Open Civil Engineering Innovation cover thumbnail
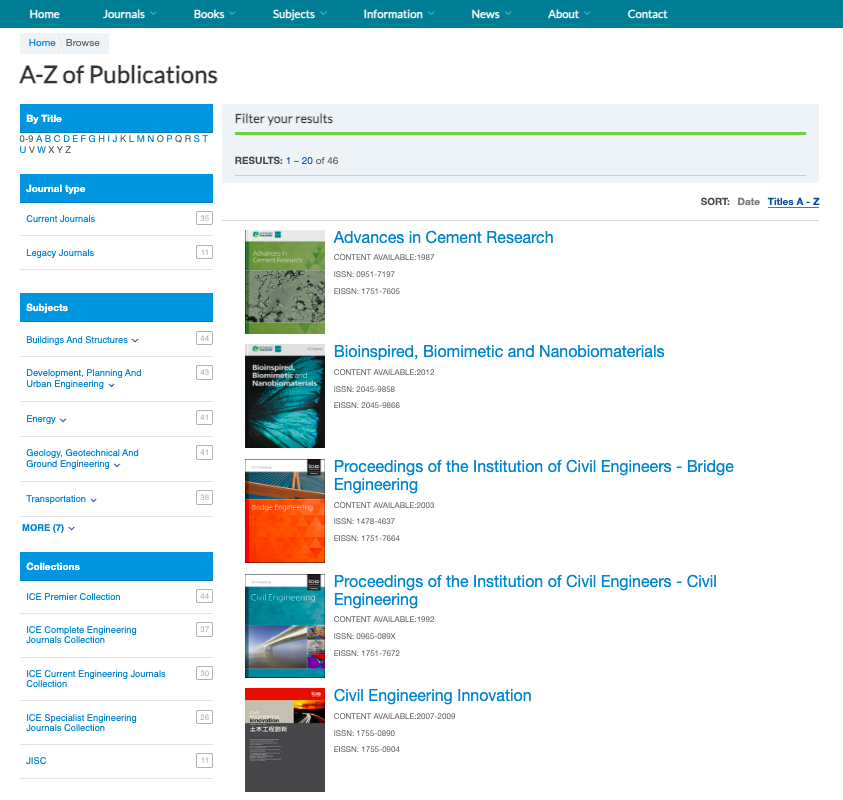Viewport: 843px width, 800px height. (x=285, y=740)
